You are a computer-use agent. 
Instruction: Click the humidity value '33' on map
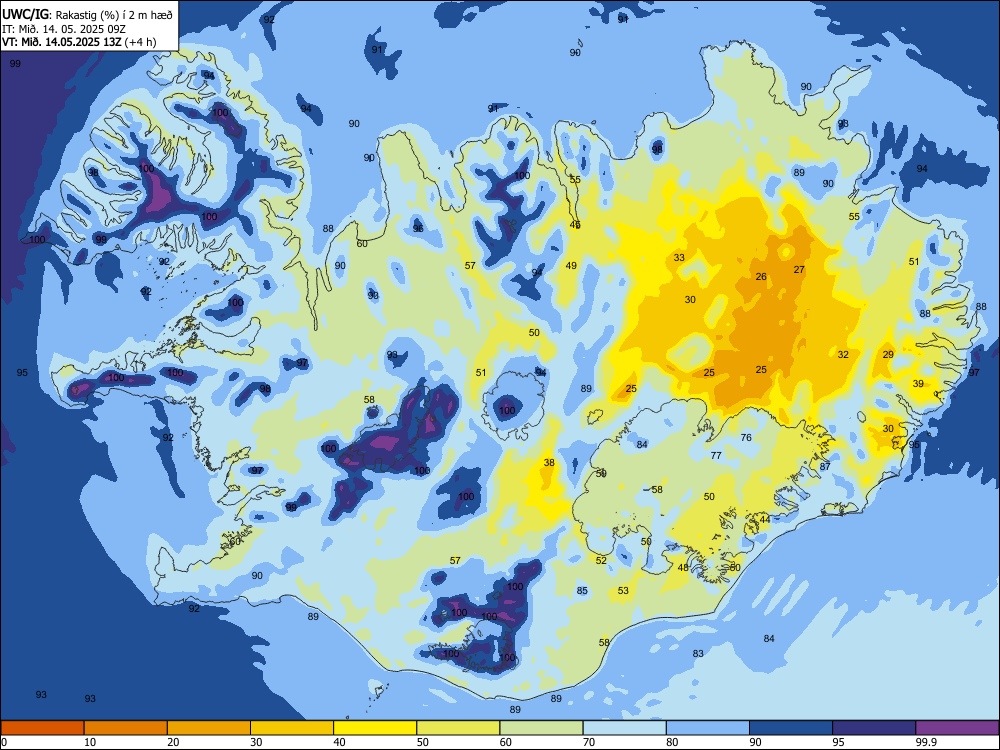[679, 258]
